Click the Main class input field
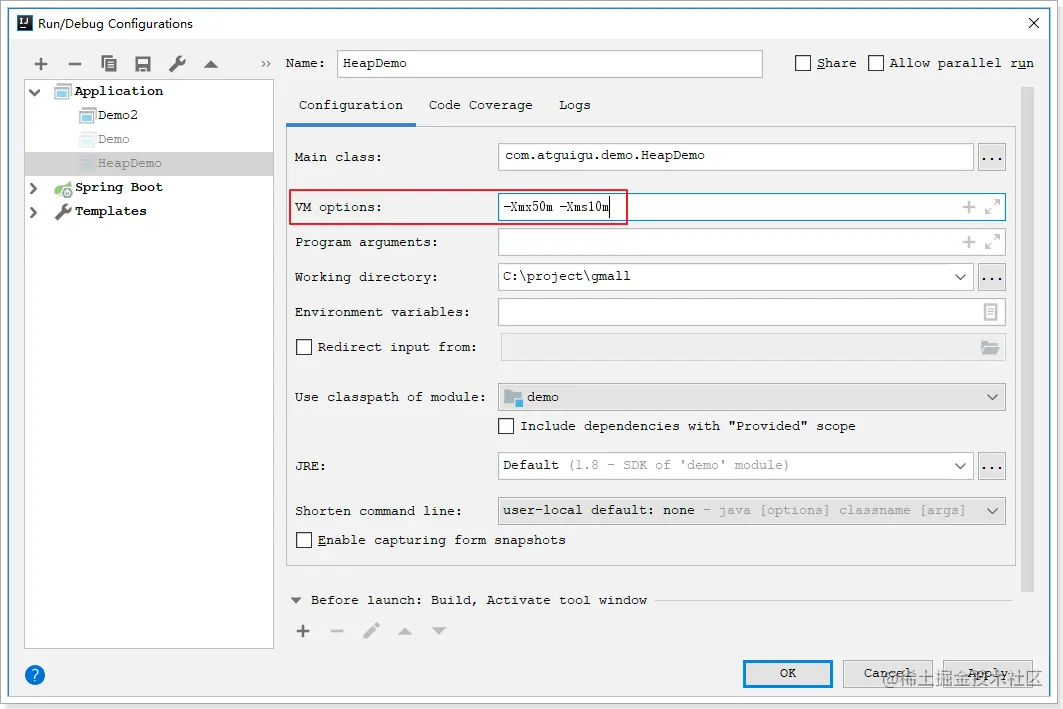 click(x=736, y=157)
